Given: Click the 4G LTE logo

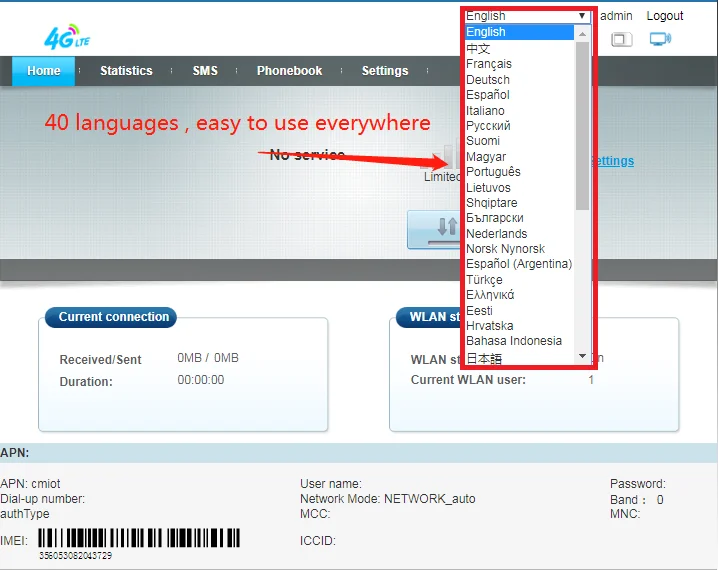Looking at the screenshot, I should [x=67, y=37].
